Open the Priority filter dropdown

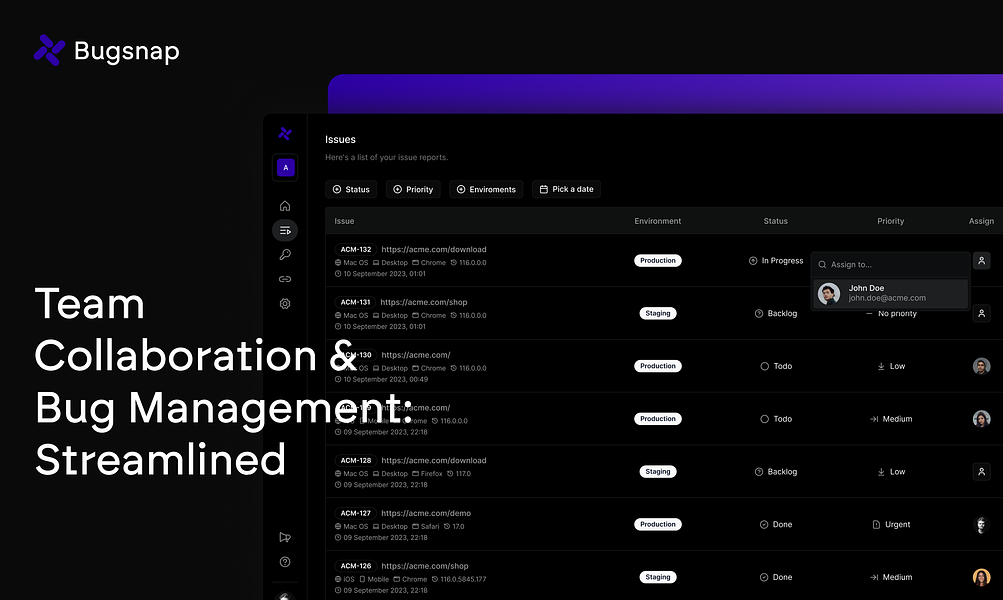coord(413,189)
